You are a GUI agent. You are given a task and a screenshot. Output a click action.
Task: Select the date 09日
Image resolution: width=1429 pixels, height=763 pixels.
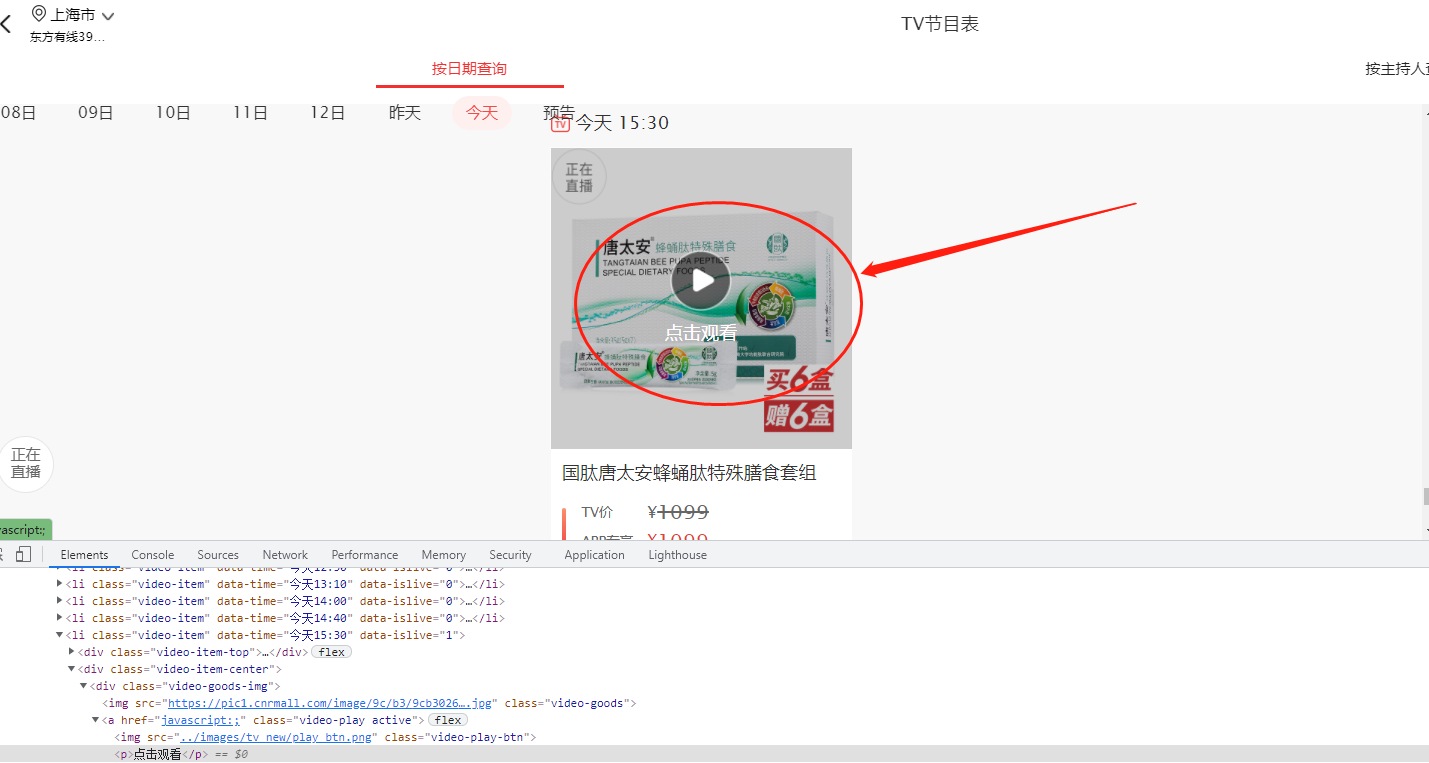[x=96, y=113]
